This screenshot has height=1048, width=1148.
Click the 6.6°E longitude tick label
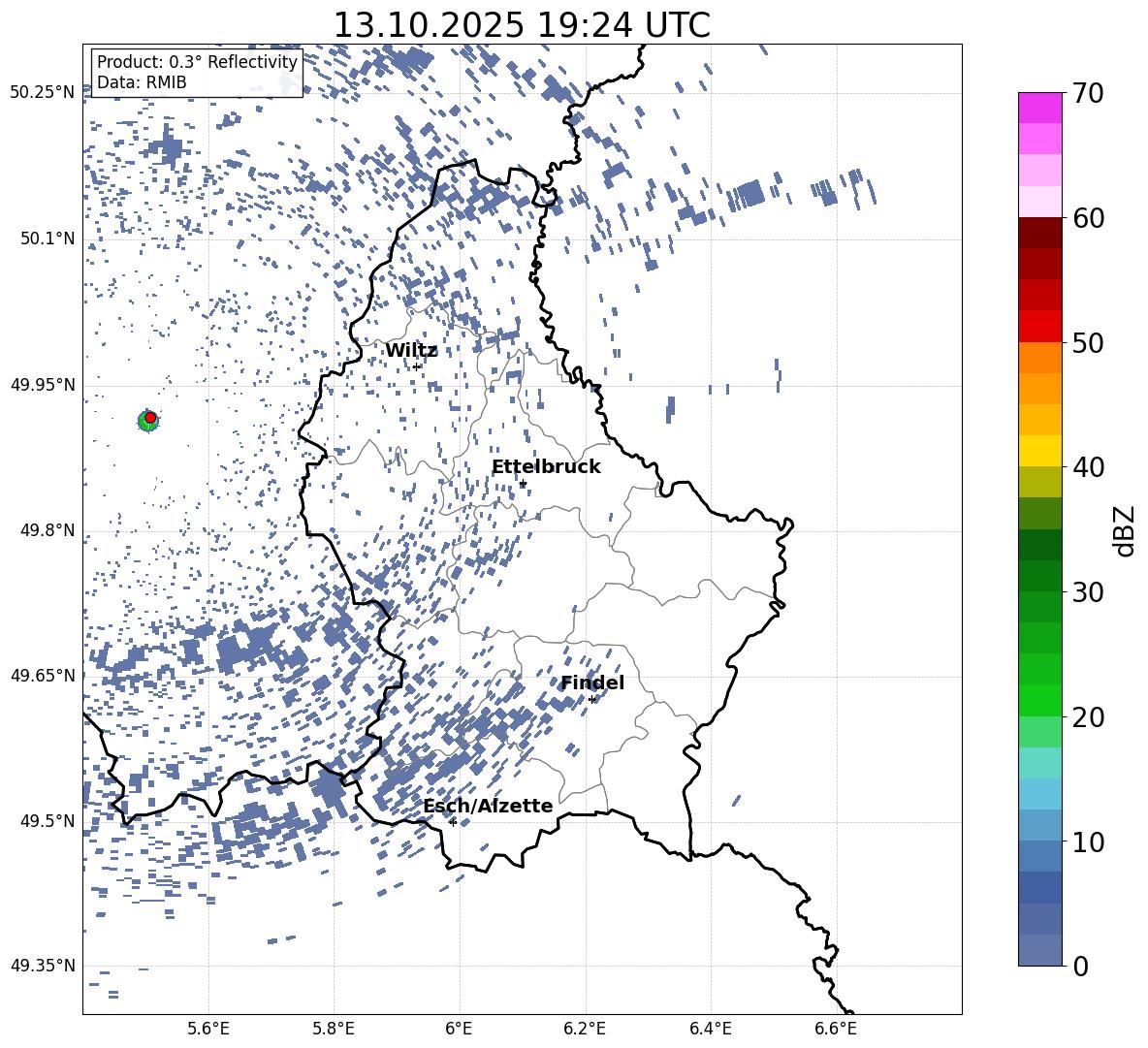point(836,1029)
